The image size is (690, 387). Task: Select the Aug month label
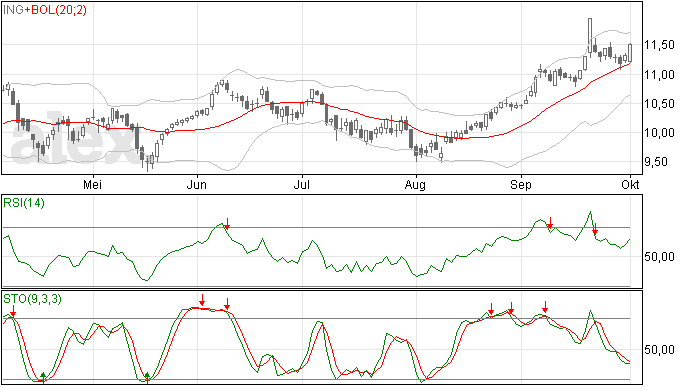click(x=415, y=185)
